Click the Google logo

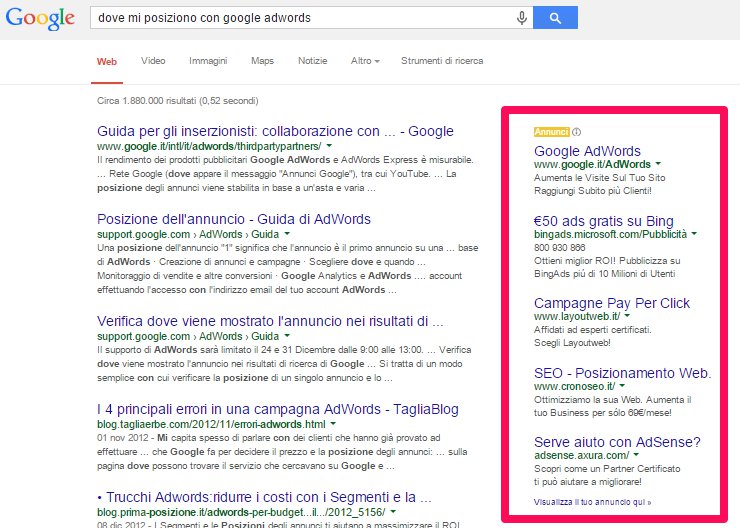click(39, 18)
